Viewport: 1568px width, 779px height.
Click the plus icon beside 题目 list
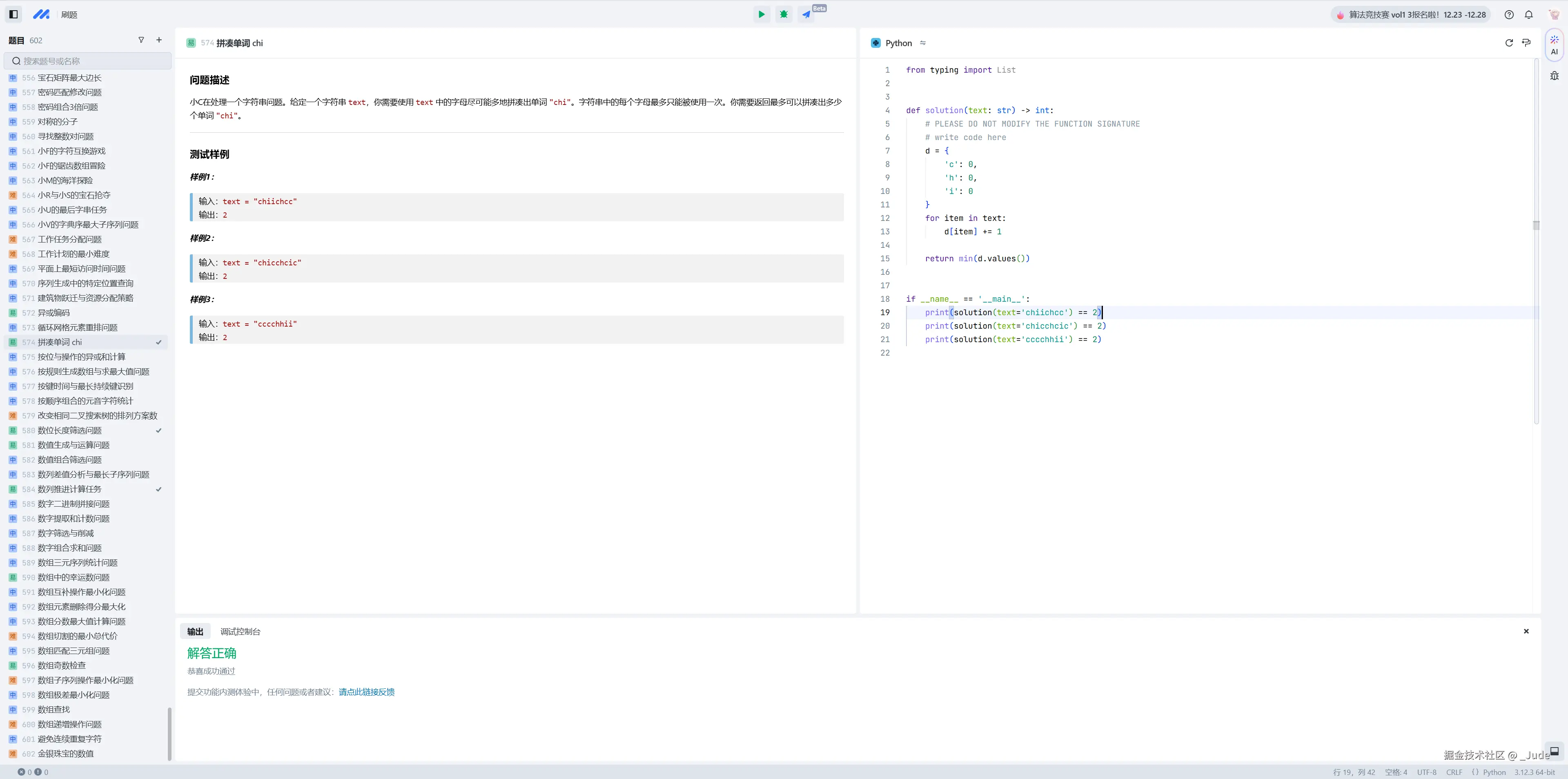tap(159, 40)
